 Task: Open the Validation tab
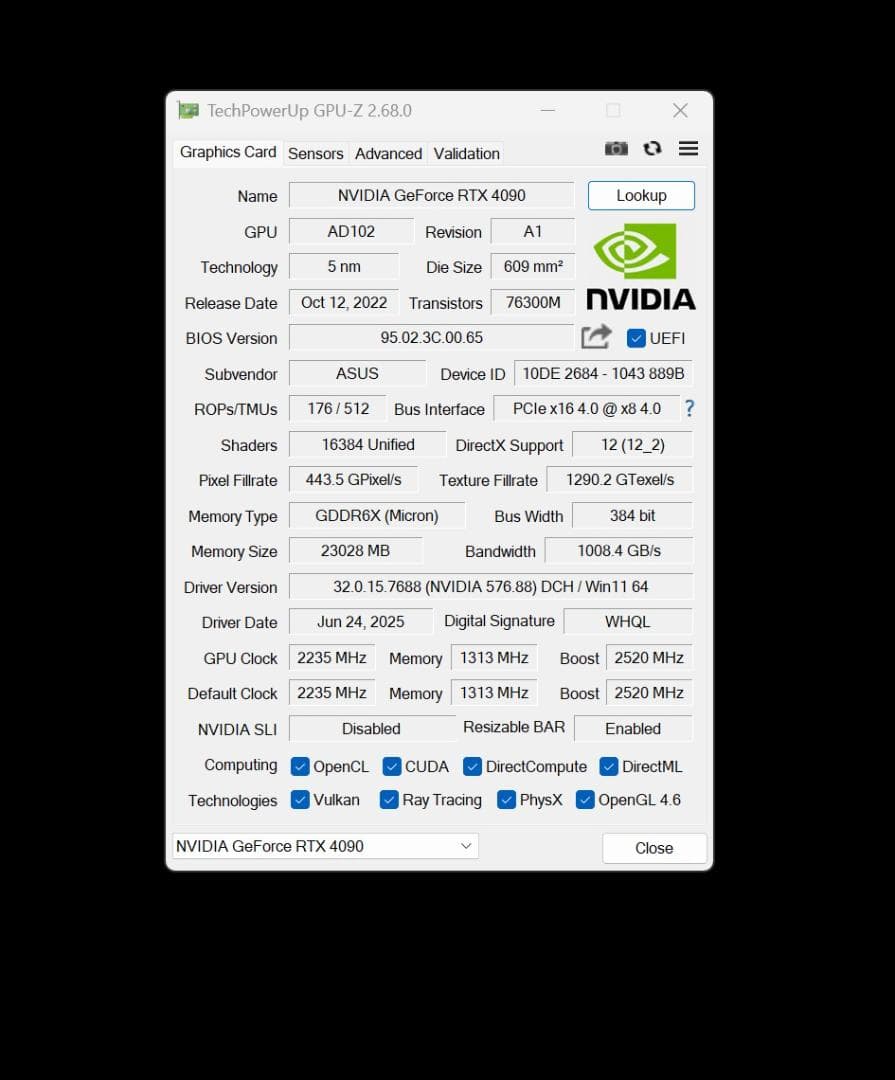tap(466, 153)
